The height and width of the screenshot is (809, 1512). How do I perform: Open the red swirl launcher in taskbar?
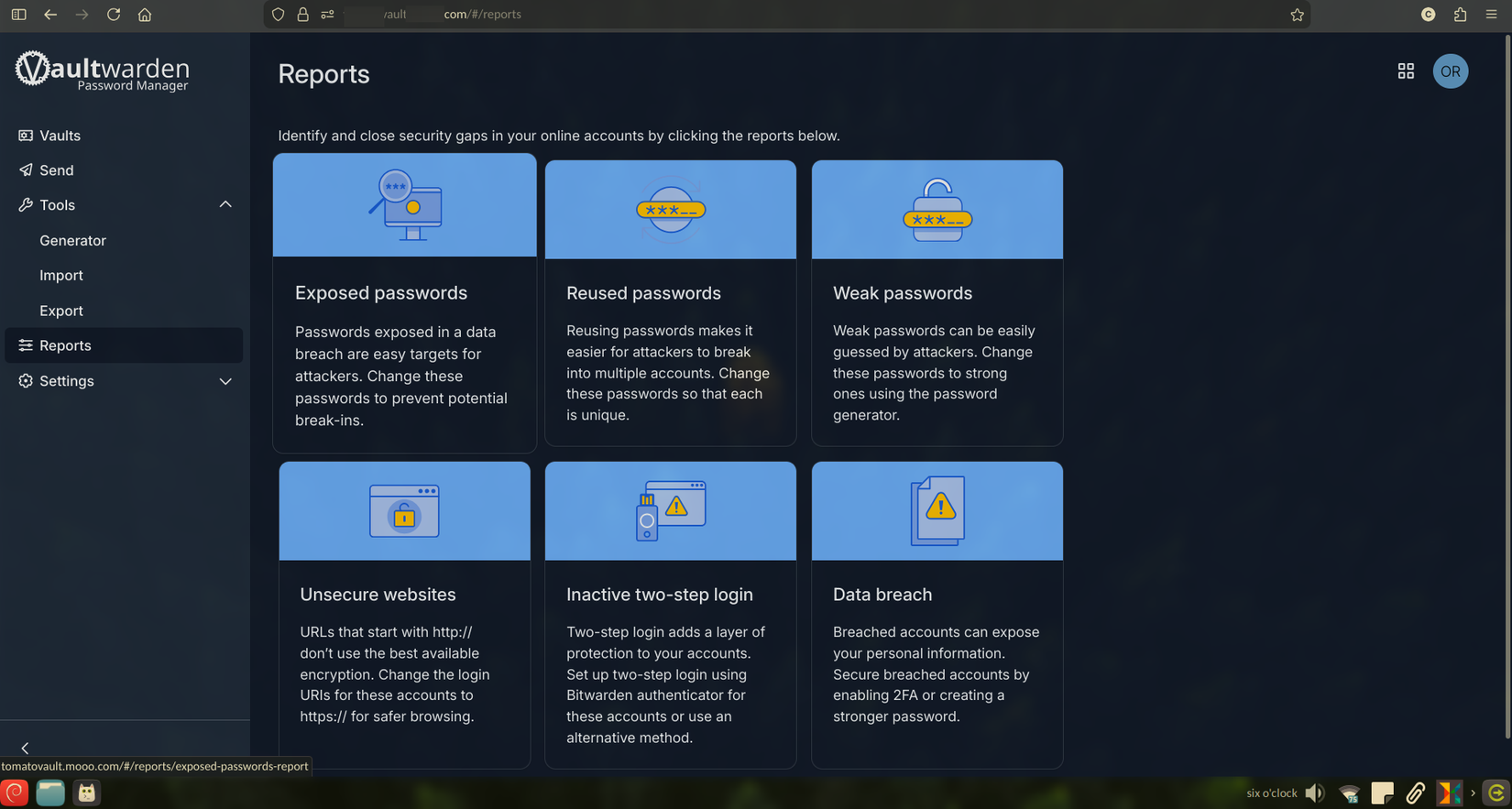[x=15, y=793]
